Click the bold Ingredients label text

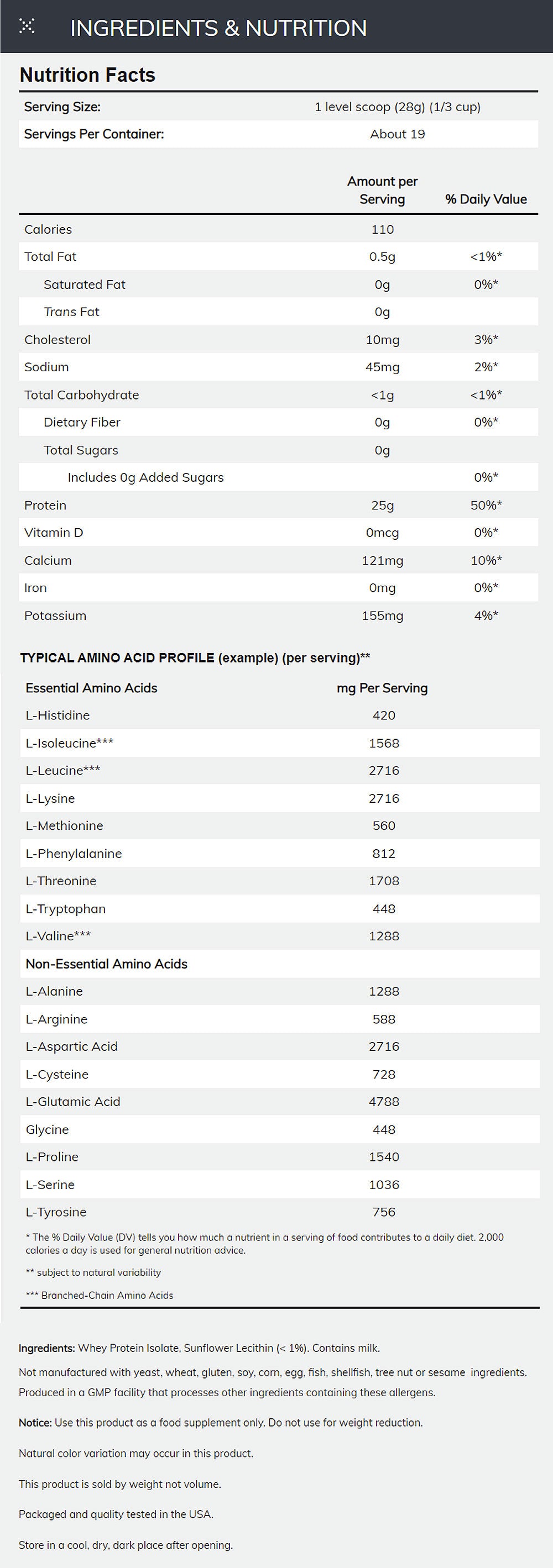pyautogui.click(x=47, y=1348)
